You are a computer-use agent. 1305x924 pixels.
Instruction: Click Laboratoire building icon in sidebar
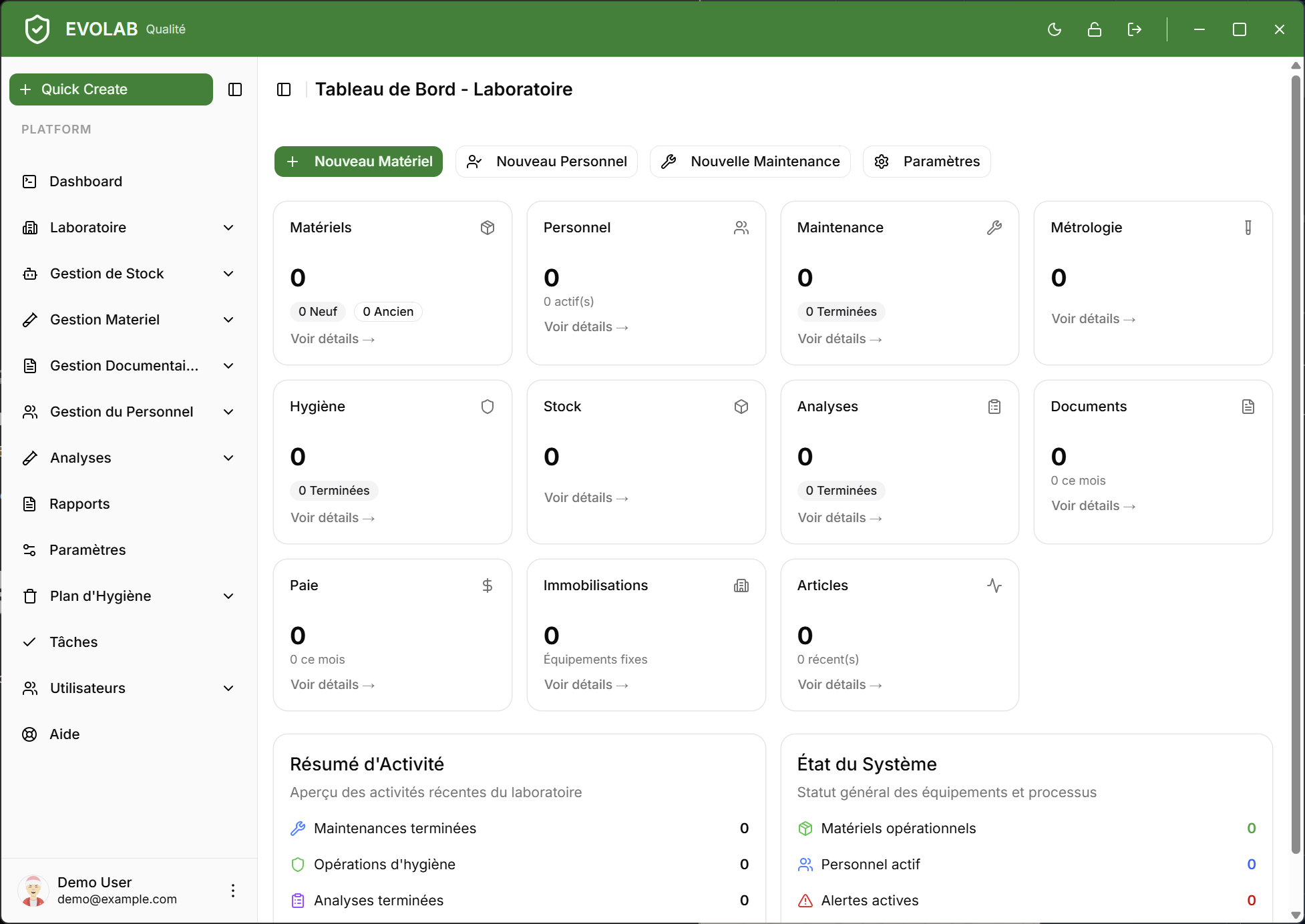(30, 228)
